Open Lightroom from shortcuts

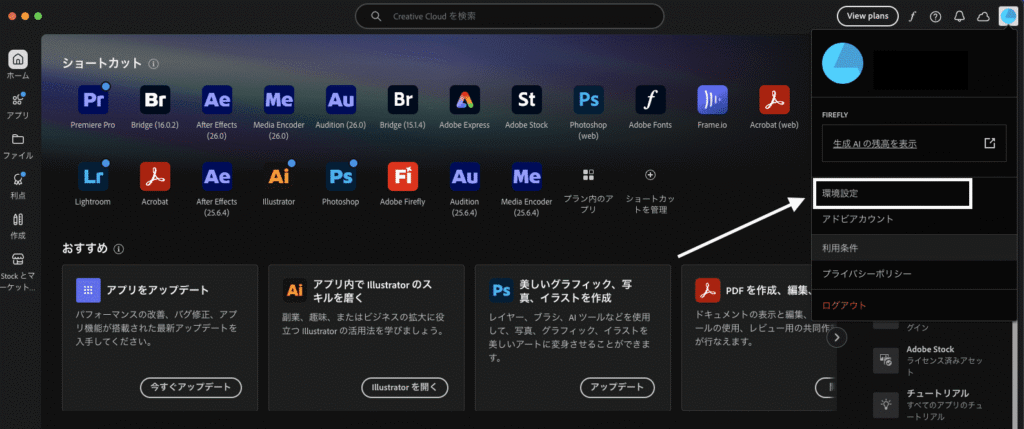point(93,177)
